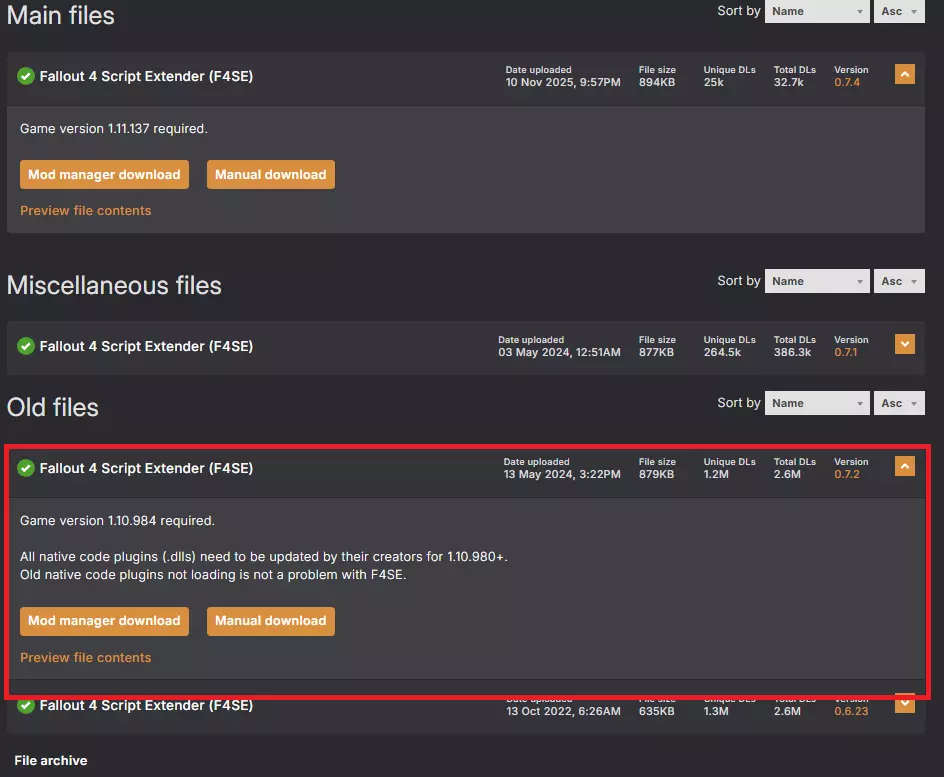Click green checkmark icon beside version 0.6.23 file
Viewport: 944px width, 777px height.
[26, 705]
